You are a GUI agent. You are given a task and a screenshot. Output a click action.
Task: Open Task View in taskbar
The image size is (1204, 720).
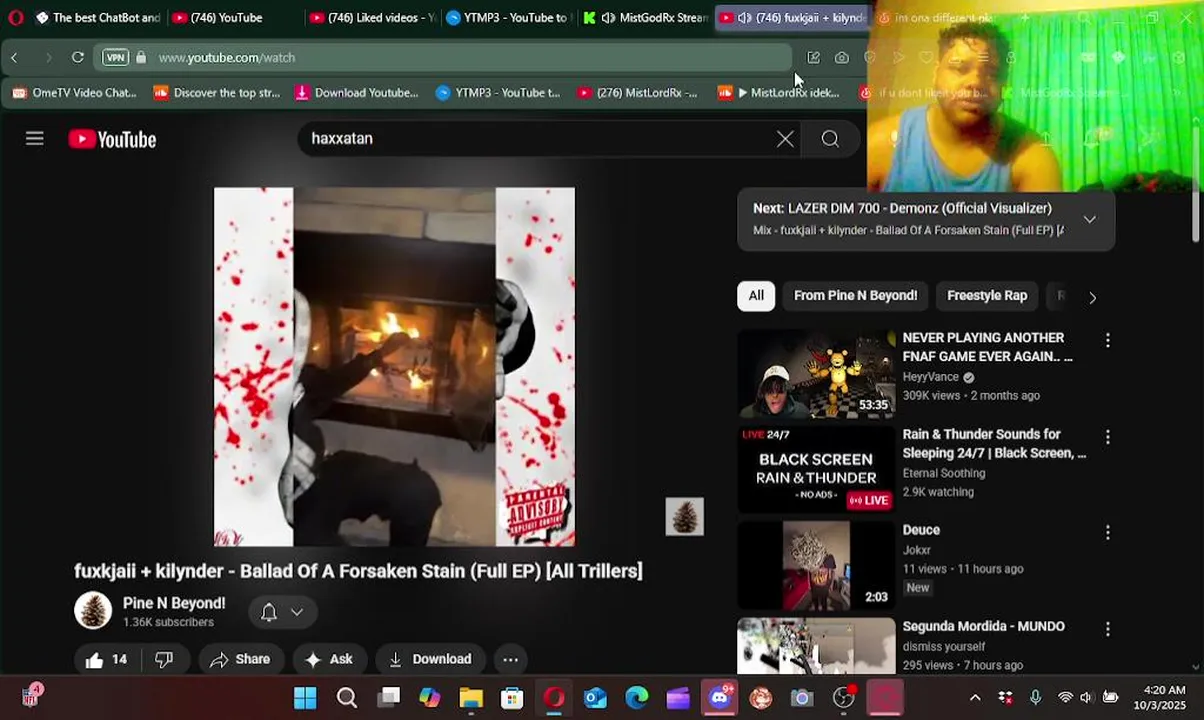[x=389, y=697]
